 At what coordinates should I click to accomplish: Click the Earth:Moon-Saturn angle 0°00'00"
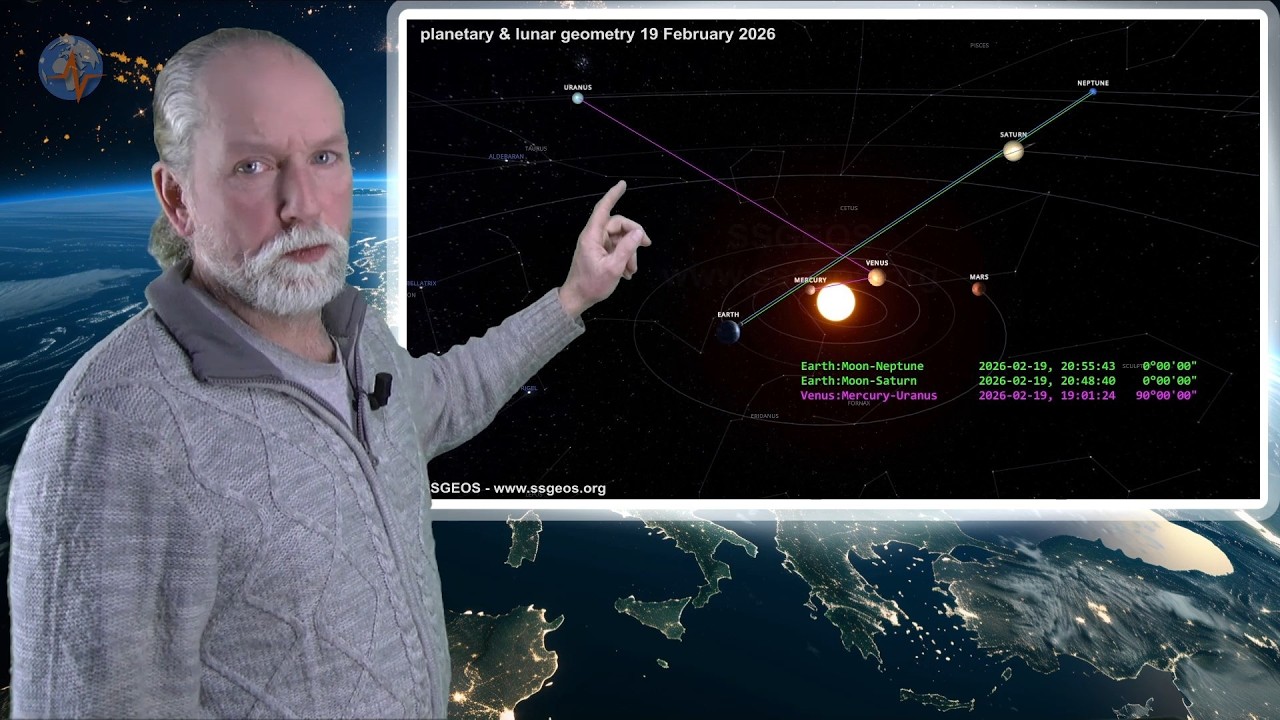[1170, 381]
